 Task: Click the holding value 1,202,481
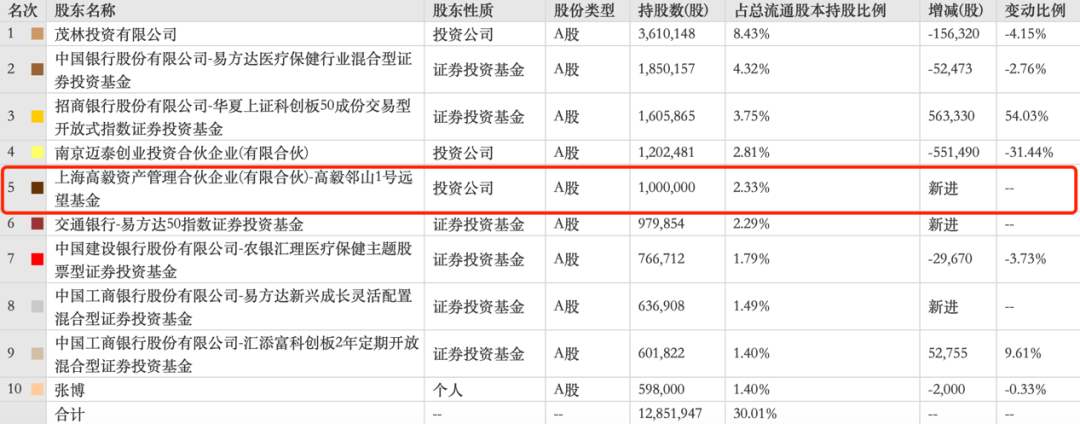[667, 152]
